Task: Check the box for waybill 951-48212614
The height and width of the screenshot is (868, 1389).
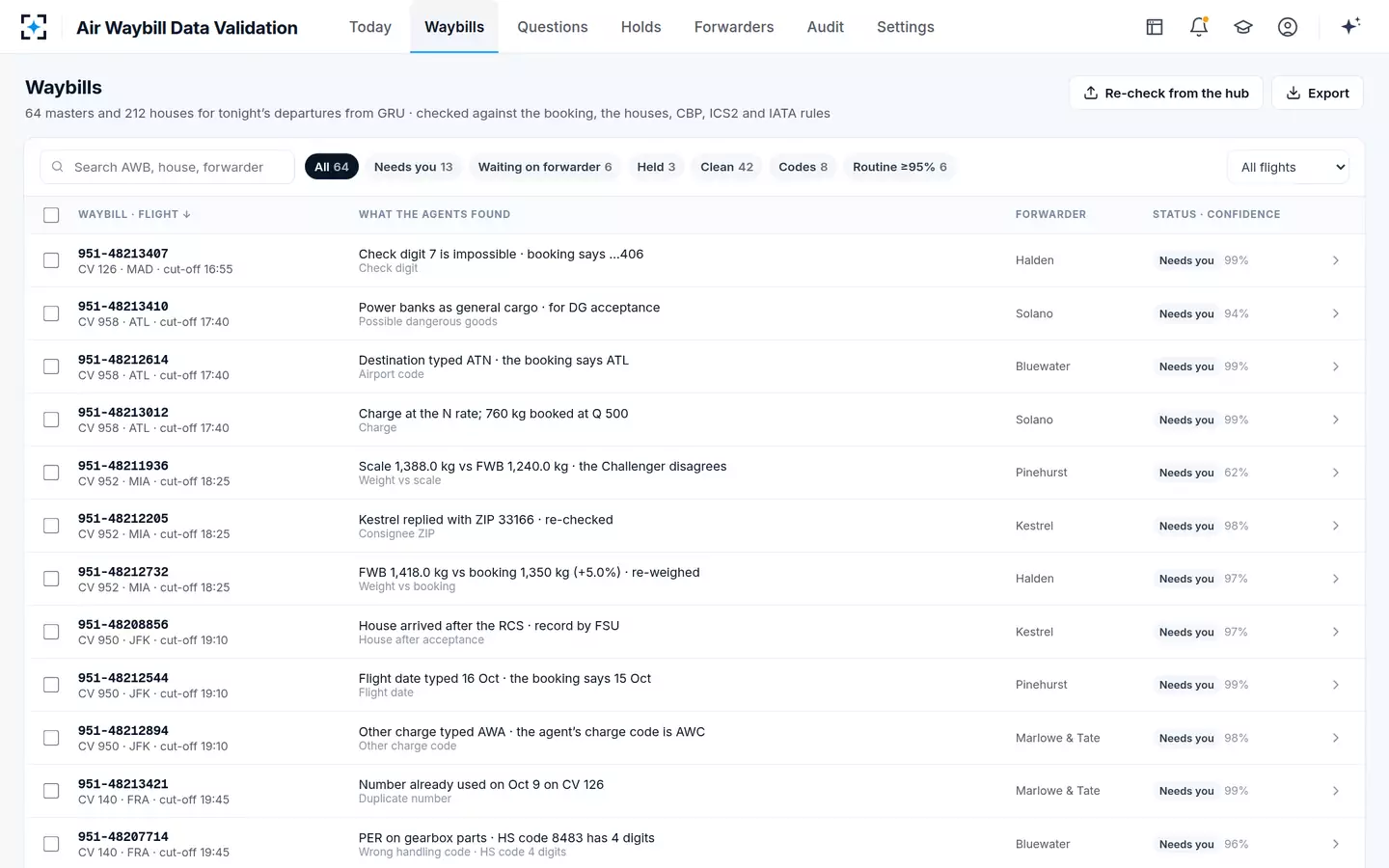Action: (51, 366)
